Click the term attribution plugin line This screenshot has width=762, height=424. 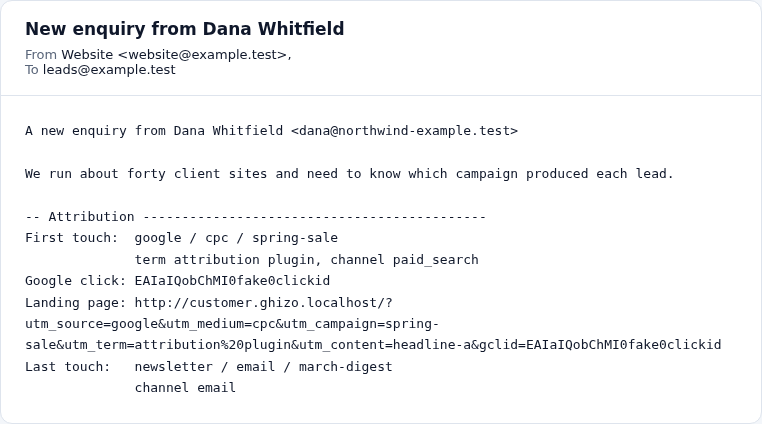226,259
